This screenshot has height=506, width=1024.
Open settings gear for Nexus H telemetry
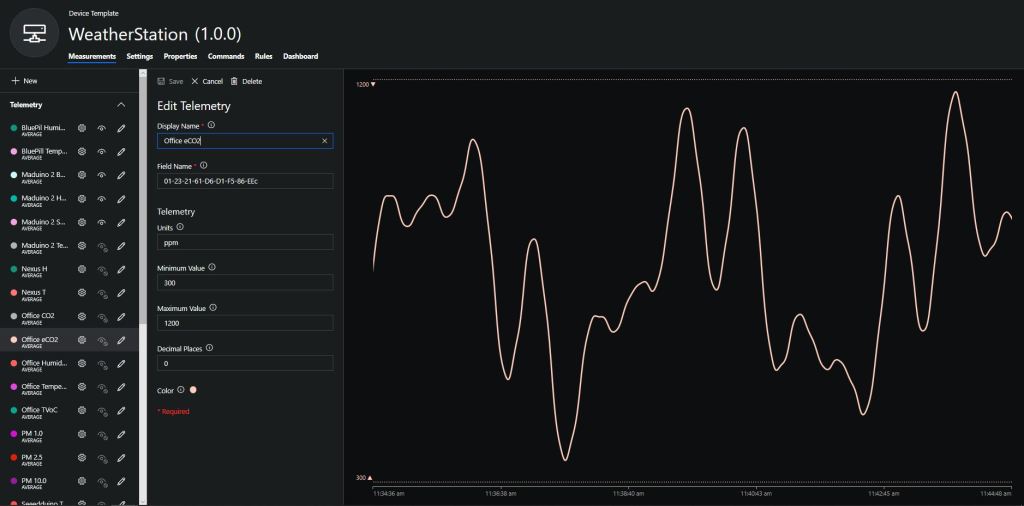tap(82, 269)
